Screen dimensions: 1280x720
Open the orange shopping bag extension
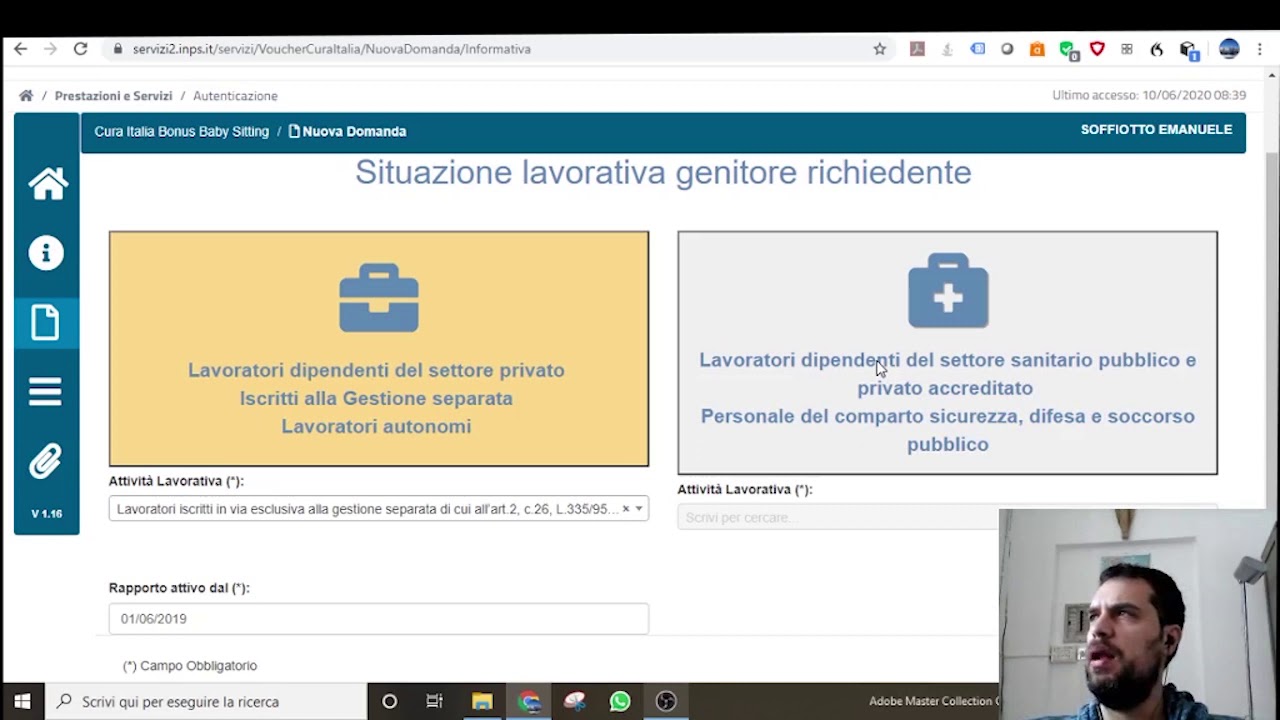(1037, 49)
